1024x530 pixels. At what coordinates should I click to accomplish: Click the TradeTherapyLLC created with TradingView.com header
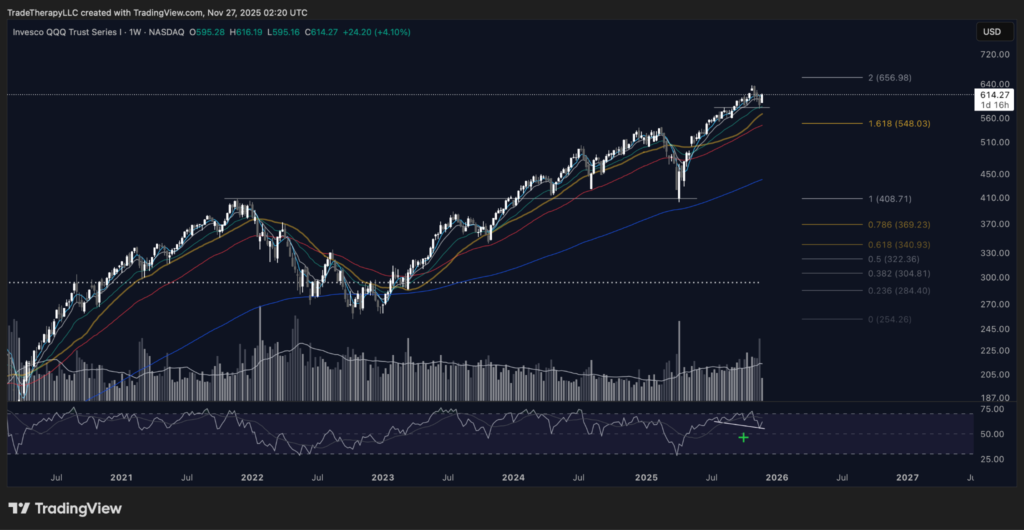click(160, 11)
